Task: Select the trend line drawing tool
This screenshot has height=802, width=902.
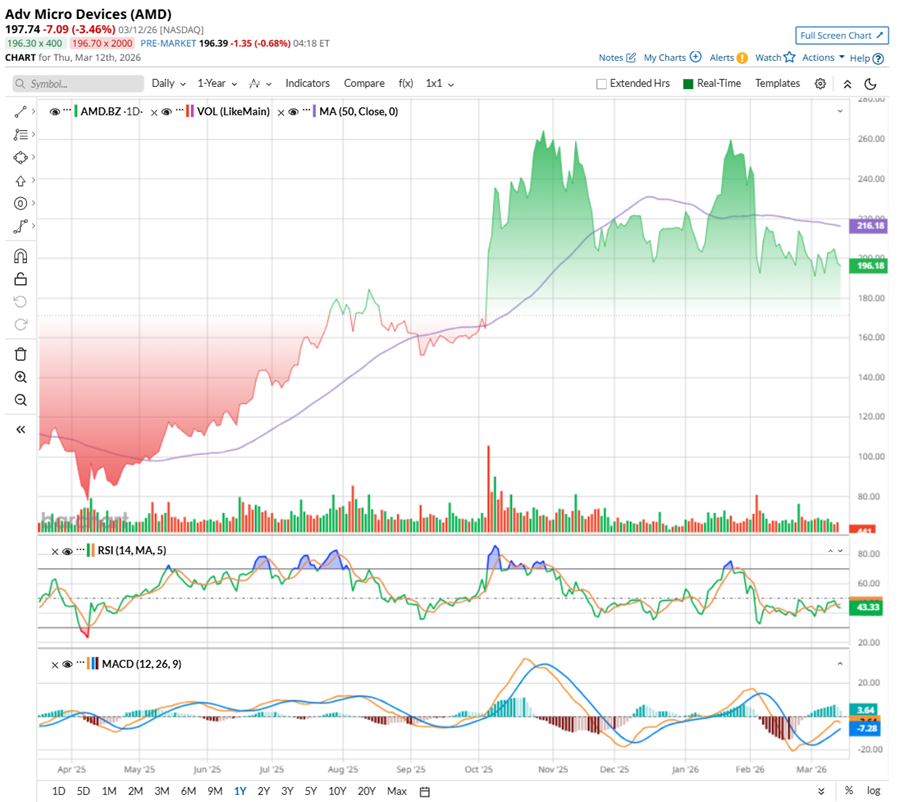Action: [x=21, y=112]
